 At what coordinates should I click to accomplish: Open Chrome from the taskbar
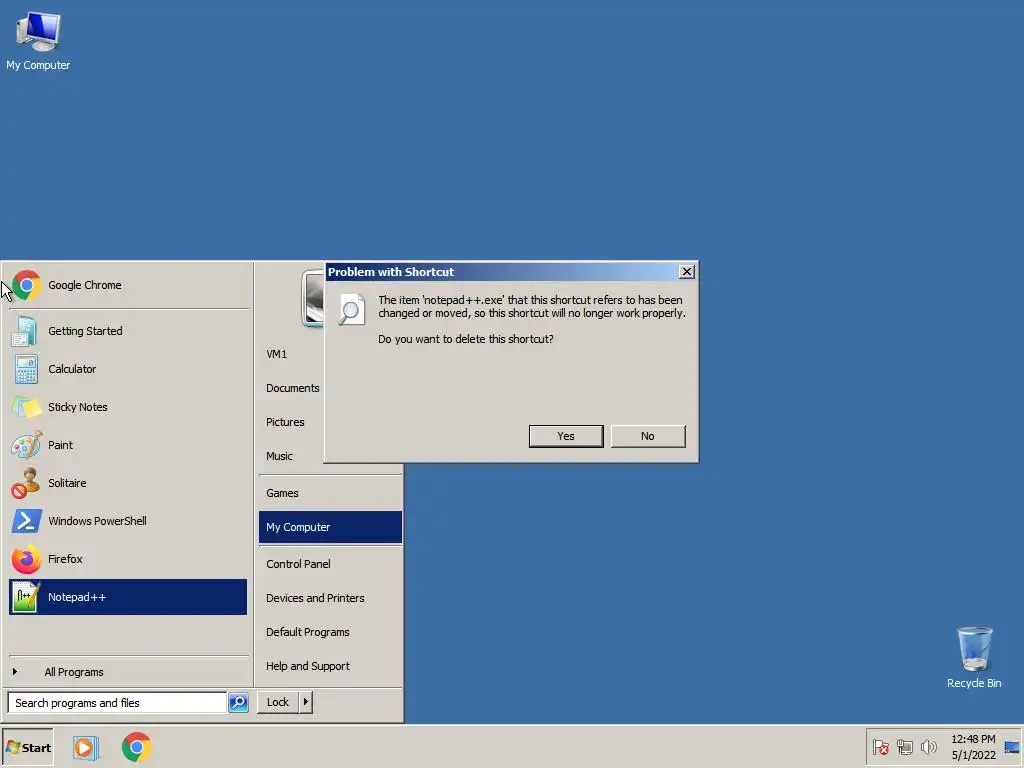tap(136, 747)
